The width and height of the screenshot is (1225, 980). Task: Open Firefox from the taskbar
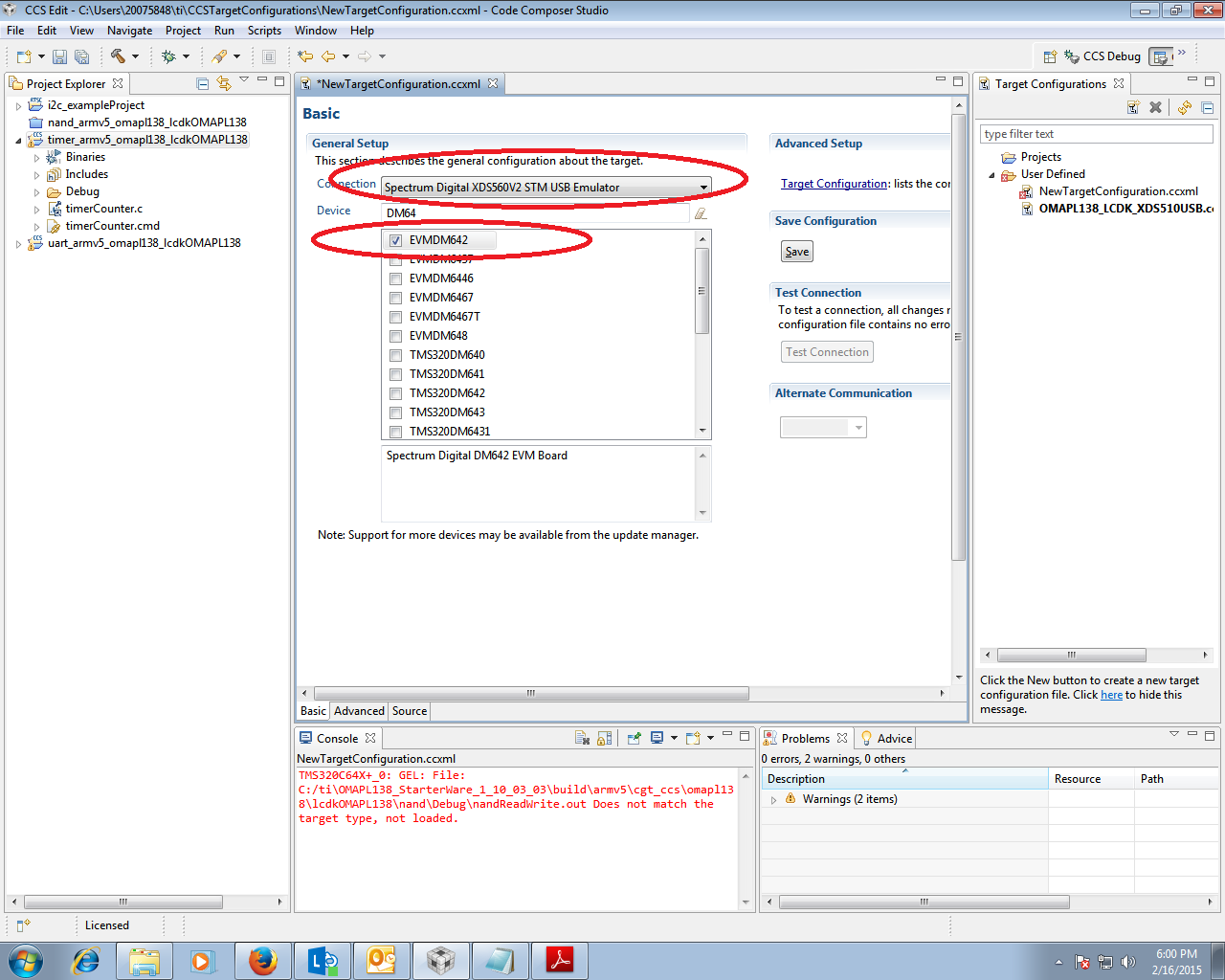[262, 960]
